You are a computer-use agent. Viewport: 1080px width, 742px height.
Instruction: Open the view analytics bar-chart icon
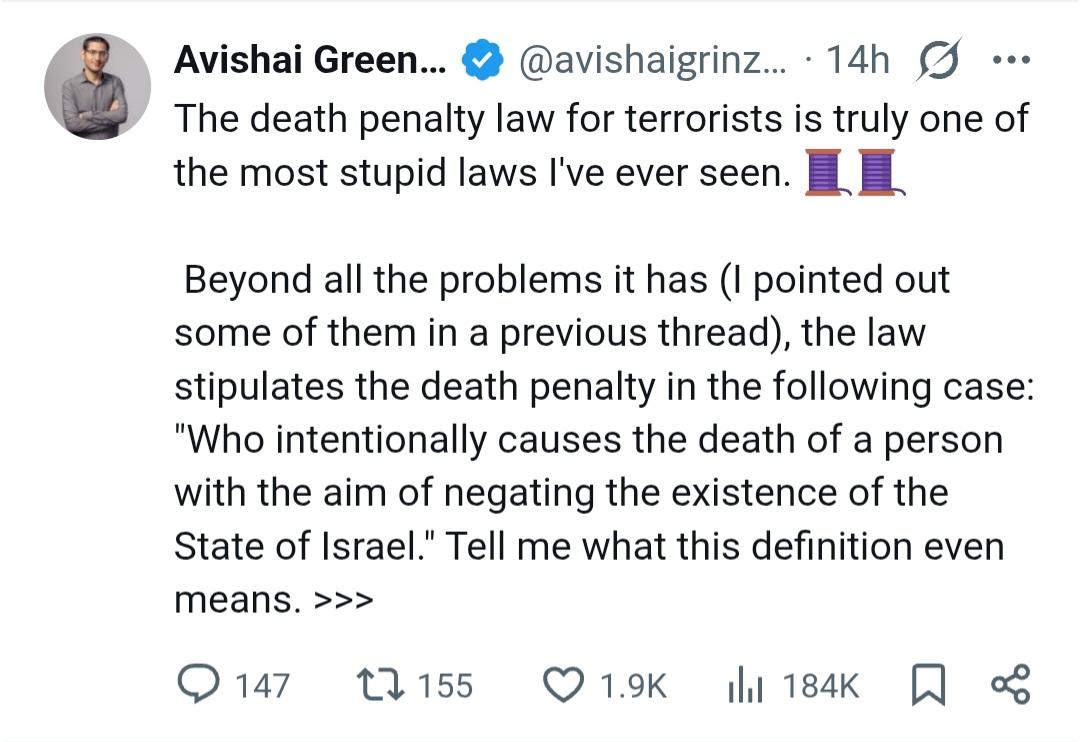745,684
